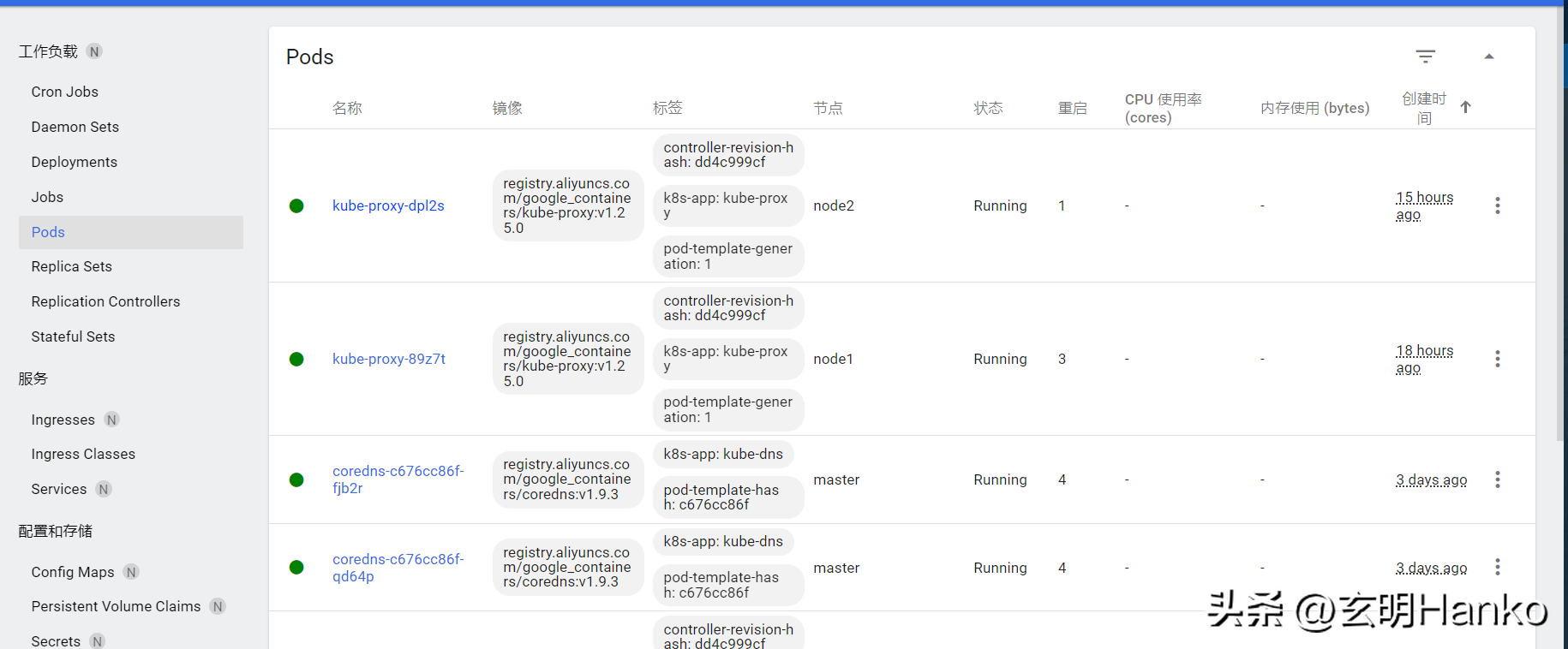Open actions menu for kube-proxy-89z7t

tap(1497, 359)
